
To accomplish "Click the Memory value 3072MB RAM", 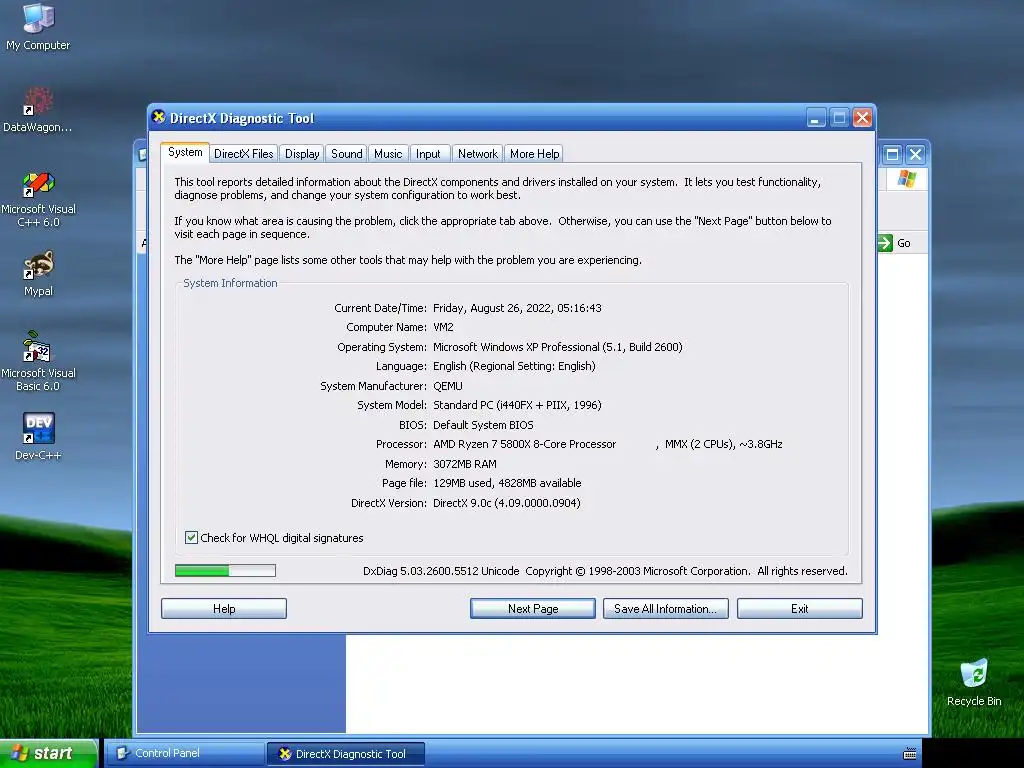I will coord(465,464).
